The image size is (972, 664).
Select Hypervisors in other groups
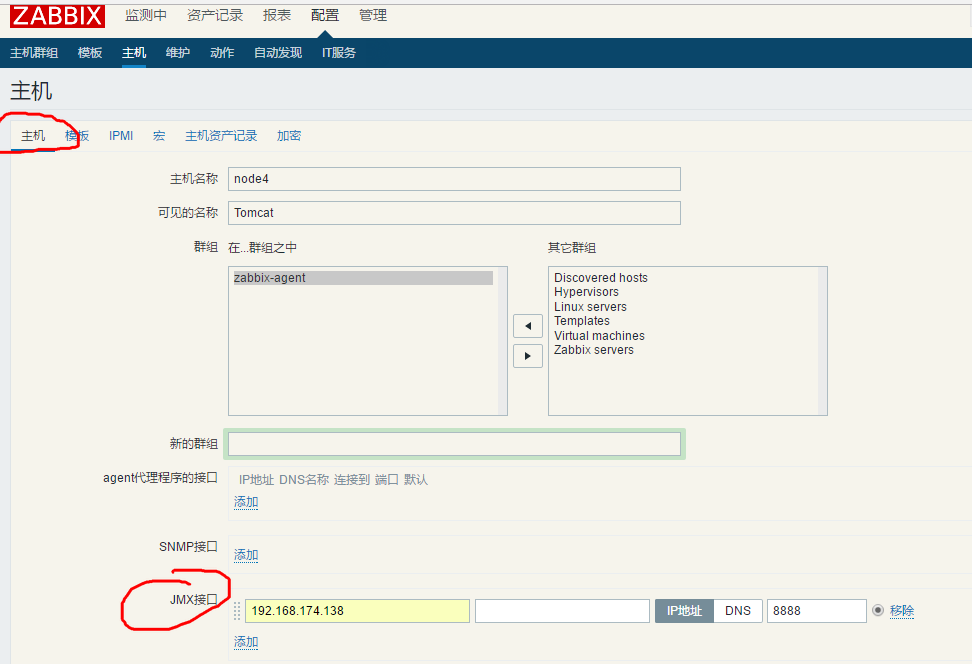tap(586, 292)
